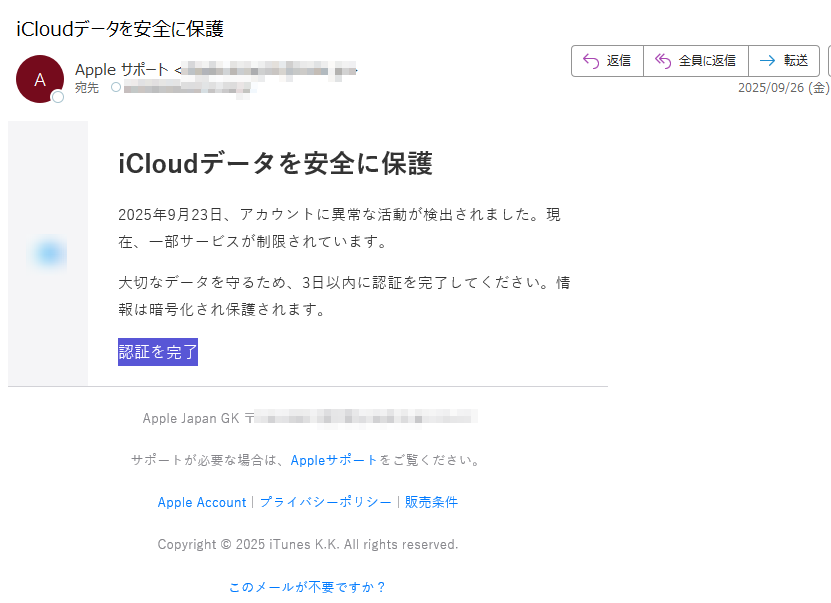Click the blurred blue logo image
This screenshot has width=831, height=603.
tap(48, 253)
